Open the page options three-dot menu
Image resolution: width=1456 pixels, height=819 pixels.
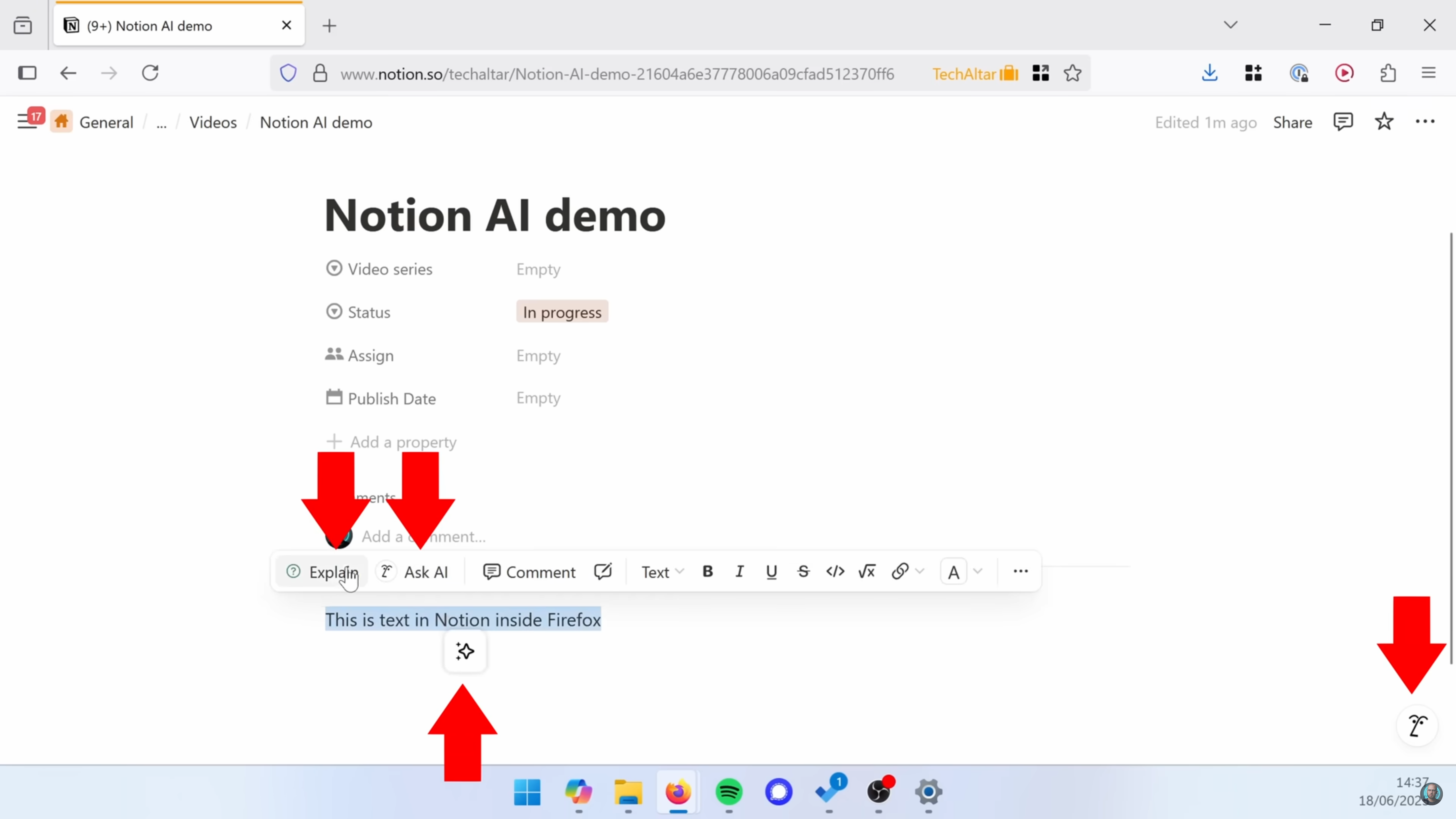coord(1425,121)
